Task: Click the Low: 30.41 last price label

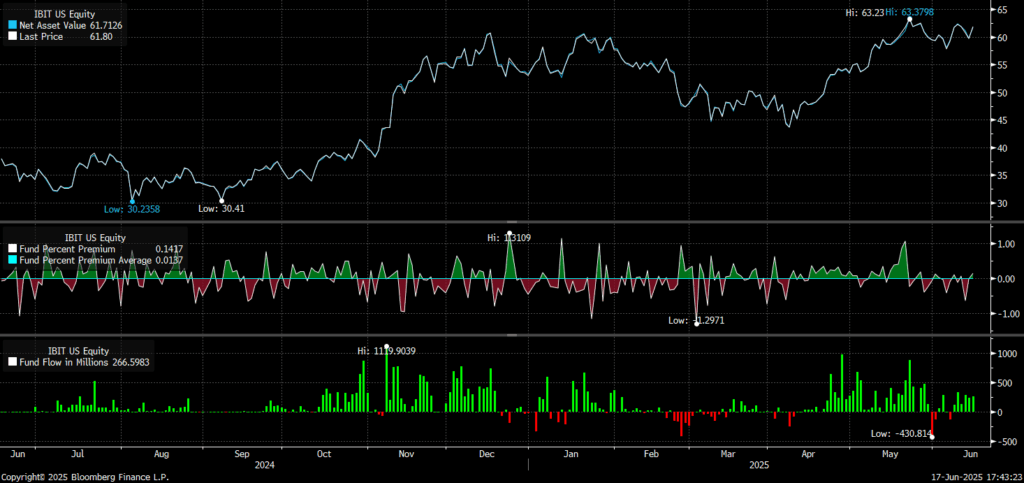Action: 221,208
